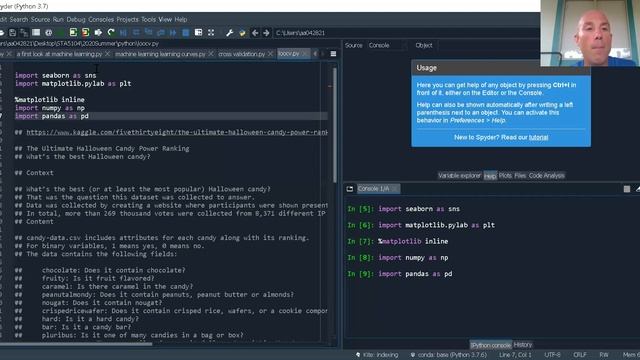The width and height of the screenshot is (640, 360).
Task: Click the Step into function debug icon
Action: [149, 33]
